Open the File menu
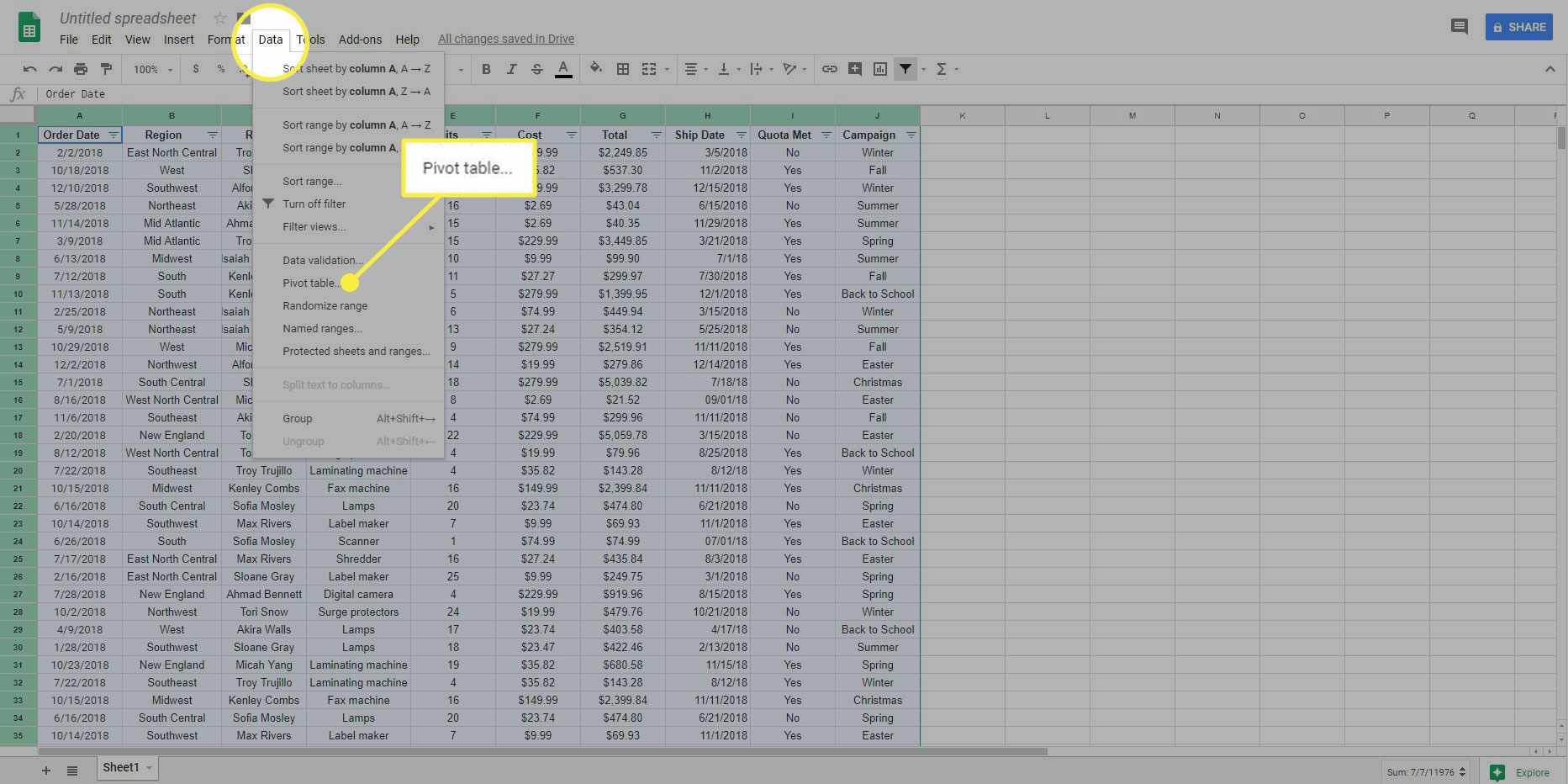The width and height of the screenshot is (1568, 784). pyautogui.click(x=69, y=40)
